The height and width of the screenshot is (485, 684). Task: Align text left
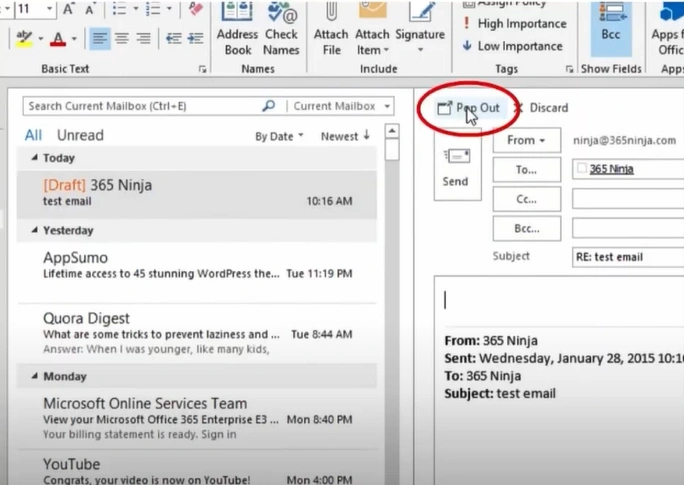tap(100, 38)
